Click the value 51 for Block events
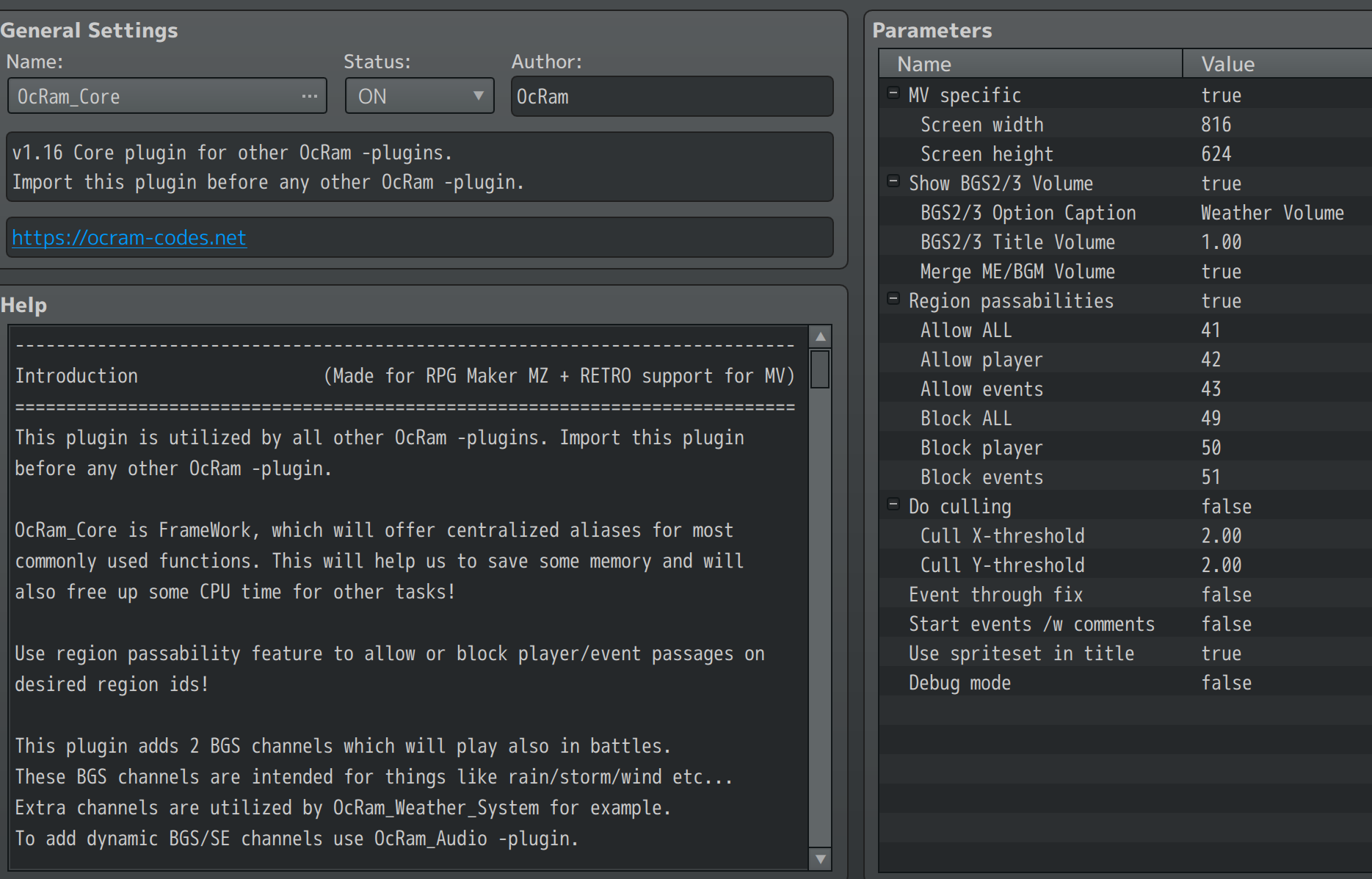The image size is (1372, 879). [1211, 477]
